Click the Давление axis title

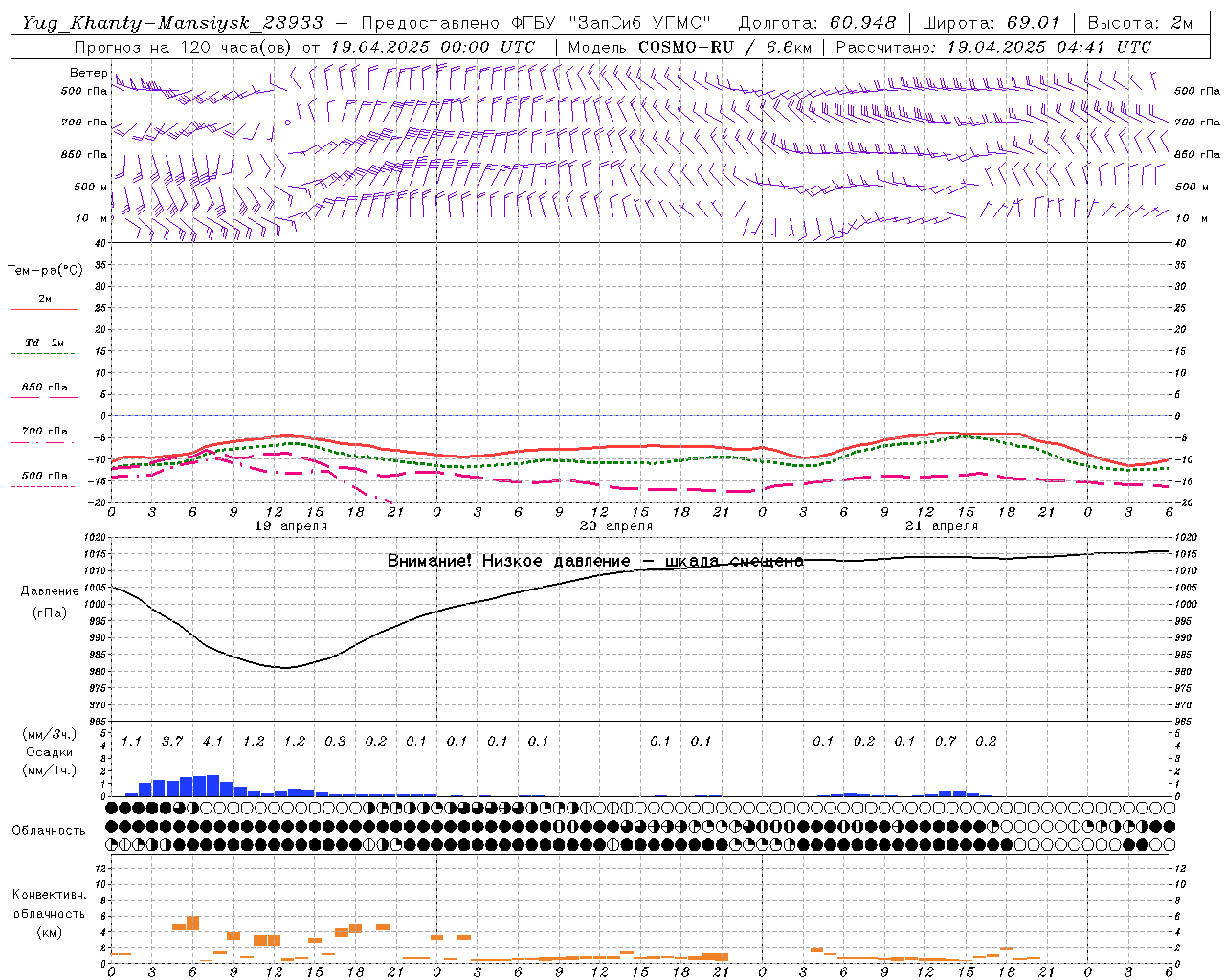50,591
